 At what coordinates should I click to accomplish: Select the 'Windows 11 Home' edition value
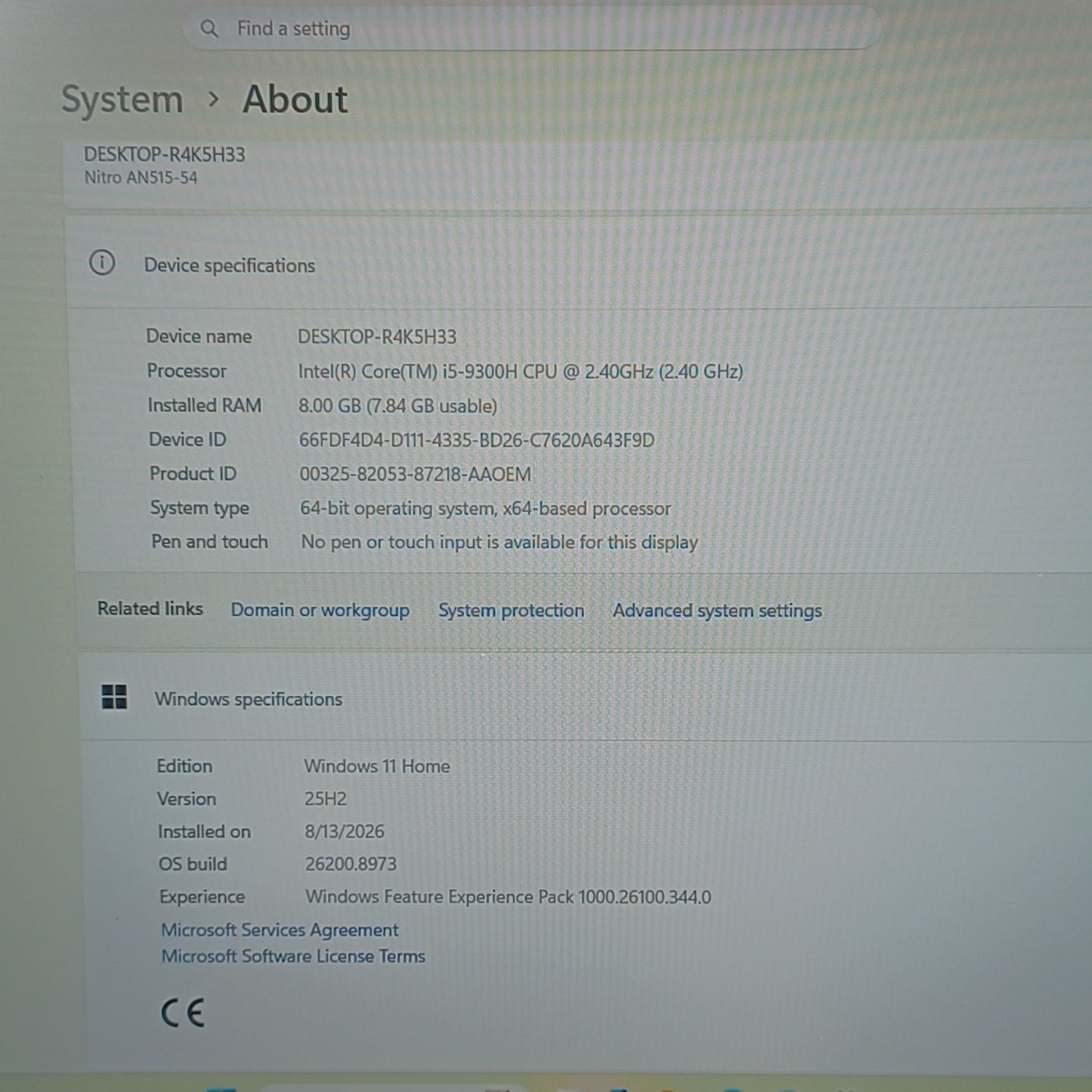tap(377, 766)
